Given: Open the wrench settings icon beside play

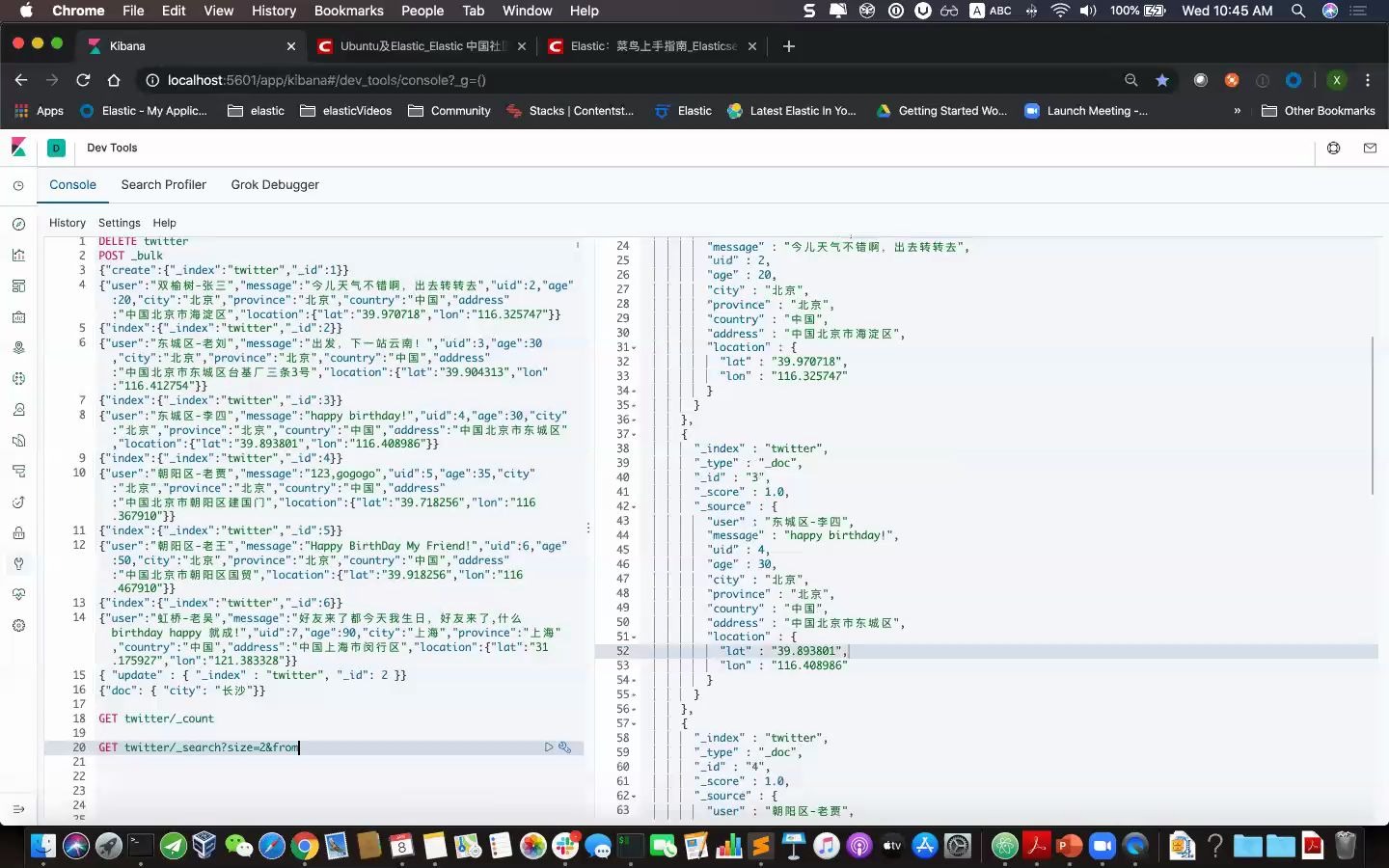Looking at the screenshot, I should click(565, 747).
